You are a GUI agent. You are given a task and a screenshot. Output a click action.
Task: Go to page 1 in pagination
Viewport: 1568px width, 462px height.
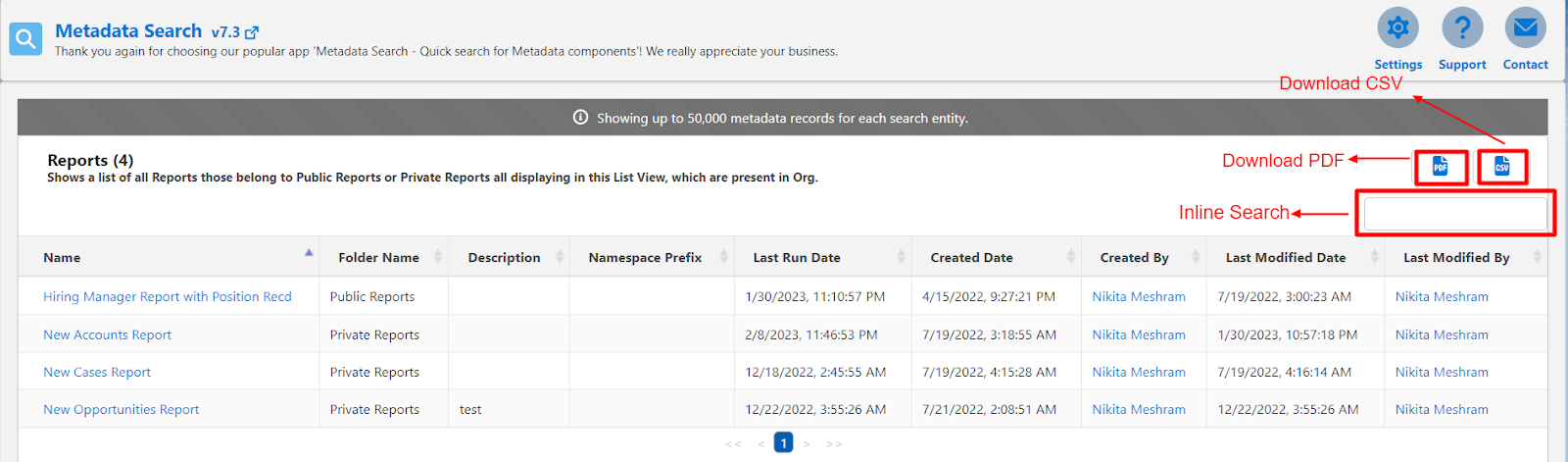783,443
